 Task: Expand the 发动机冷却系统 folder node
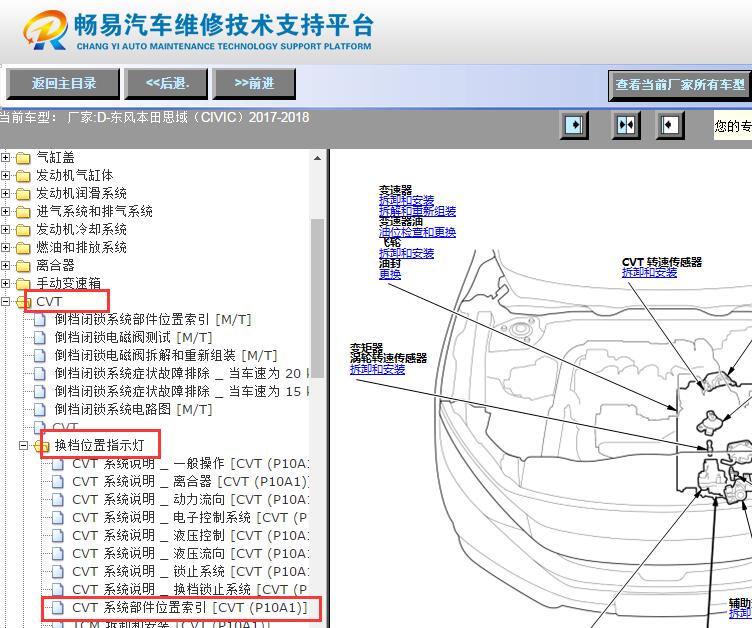[5, 229]
